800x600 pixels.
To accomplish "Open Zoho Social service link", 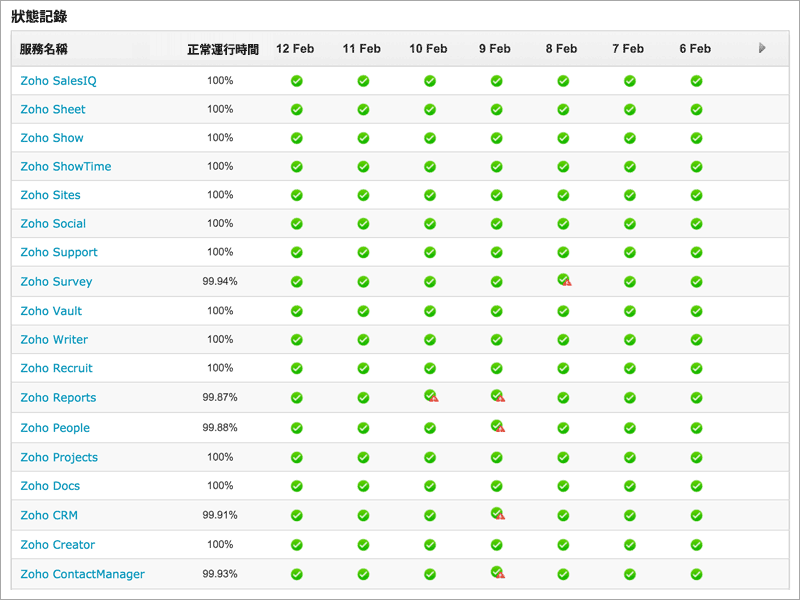I will 53,223.
